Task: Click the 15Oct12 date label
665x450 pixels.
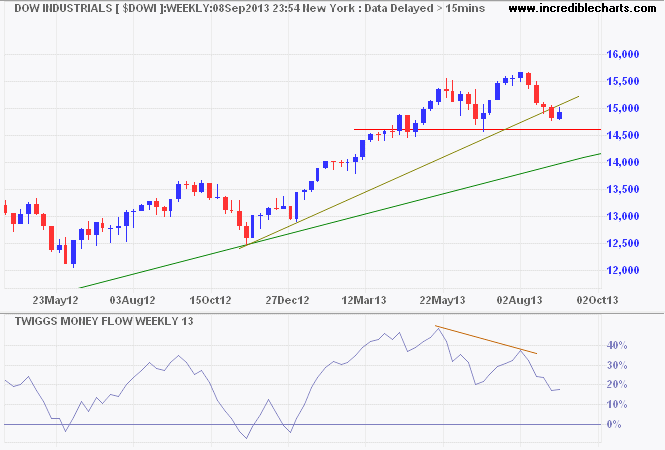Action: (x=210, y=300)
